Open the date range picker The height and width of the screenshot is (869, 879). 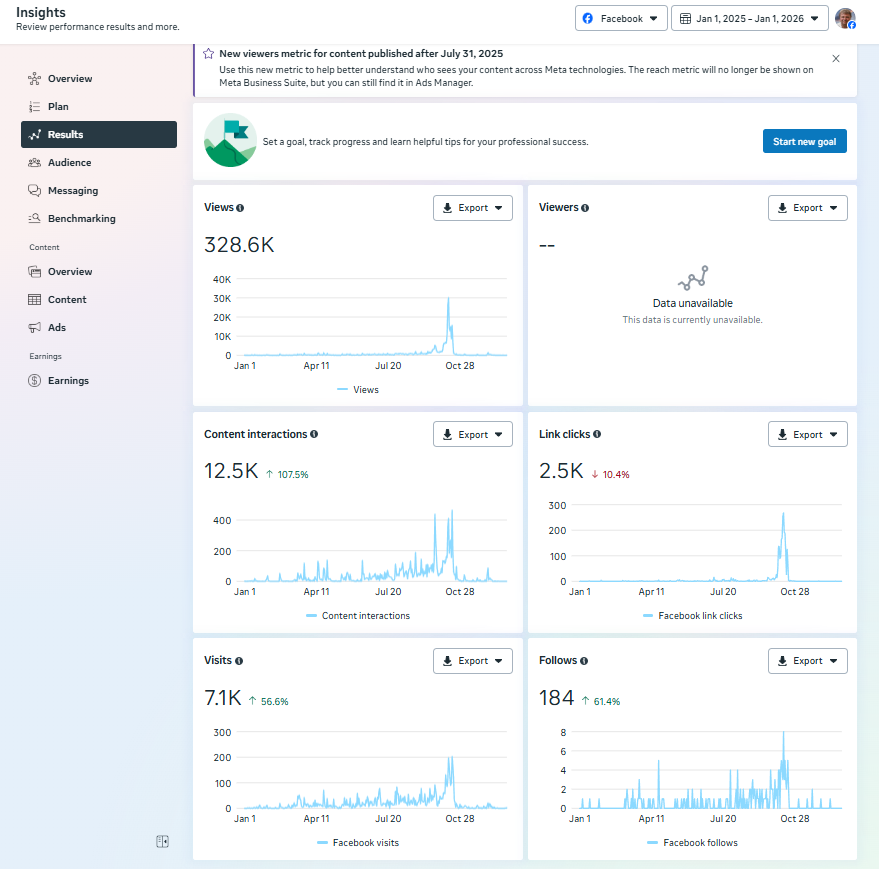[x=749, y=18]
